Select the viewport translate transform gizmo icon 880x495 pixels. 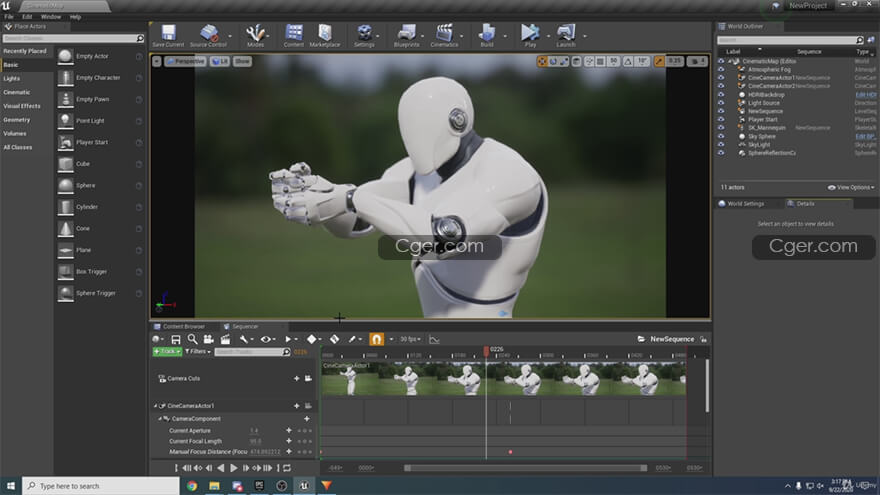pos(542,61)
